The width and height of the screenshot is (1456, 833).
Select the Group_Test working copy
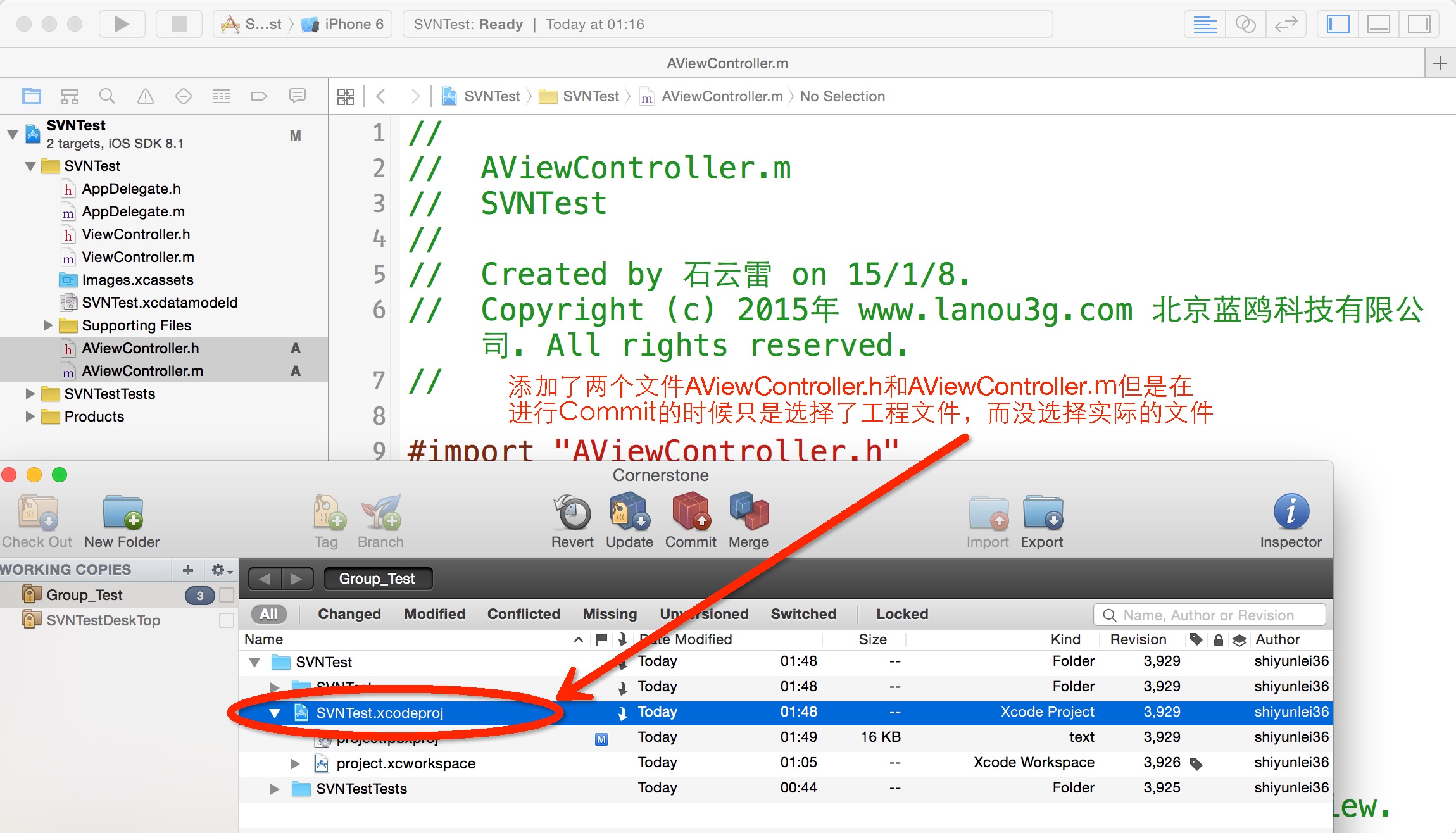pos(85,595)
